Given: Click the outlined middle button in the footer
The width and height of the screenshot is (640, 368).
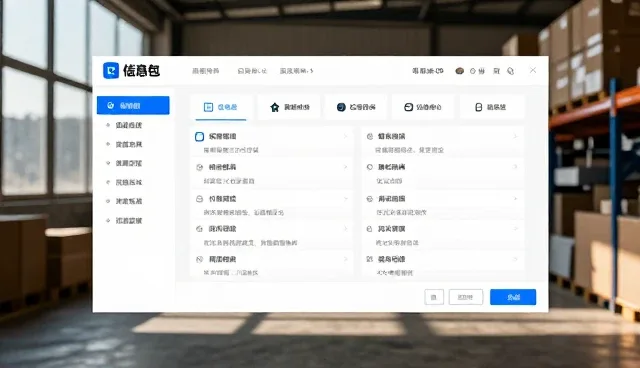Looking at the screenshot, I should click(x=466, y=297).
